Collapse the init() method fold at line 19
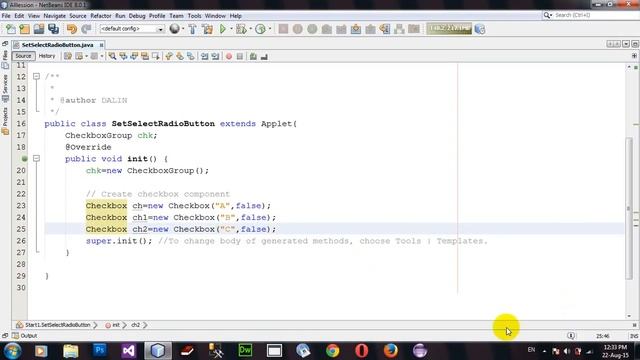Viewport: 640px width, 360px height. 36,158
